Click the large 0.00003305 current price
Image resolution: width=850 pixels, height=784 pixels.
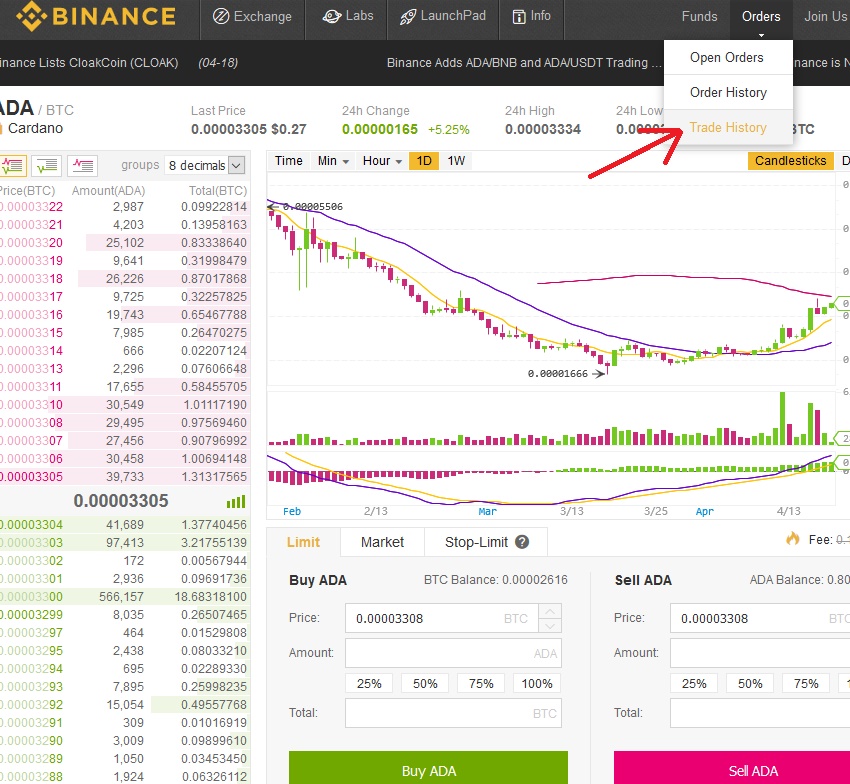pyautogui.click(x=121, y=501)
